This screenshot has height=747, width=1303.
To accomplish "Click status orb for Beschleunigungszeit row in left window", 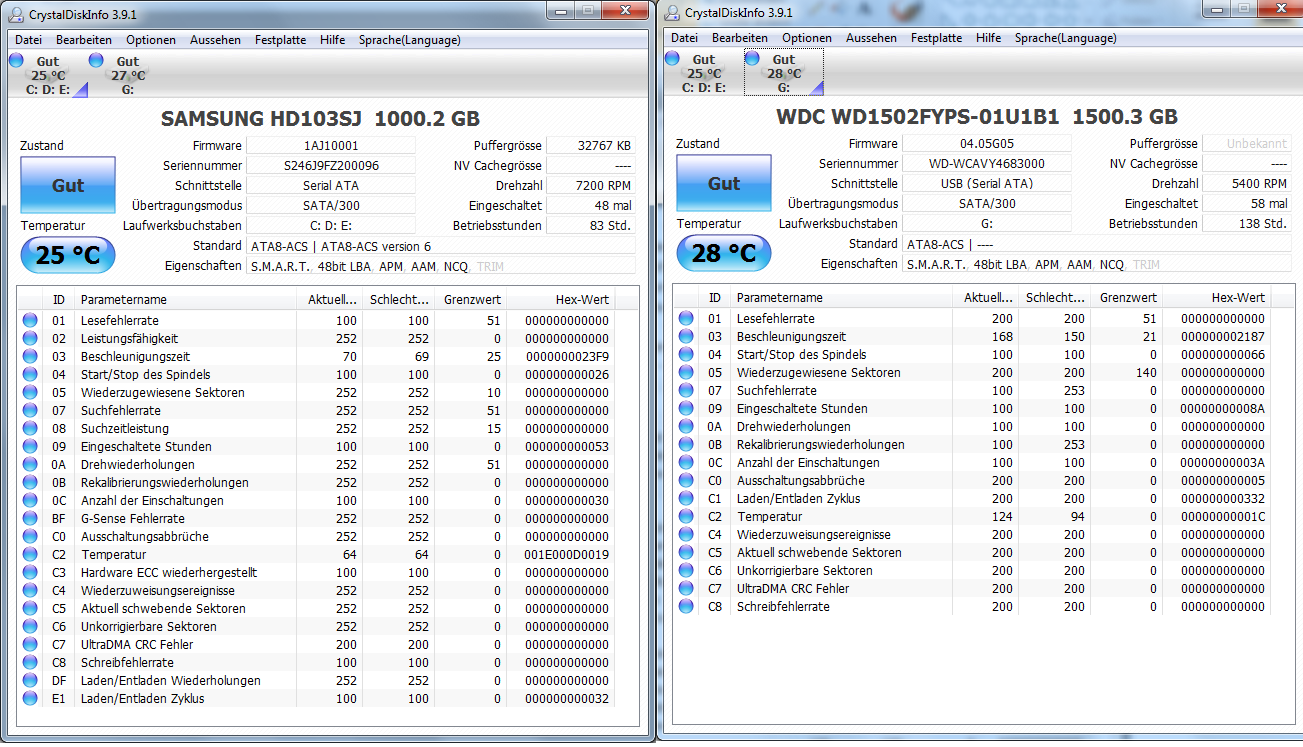I will [30, 356].
